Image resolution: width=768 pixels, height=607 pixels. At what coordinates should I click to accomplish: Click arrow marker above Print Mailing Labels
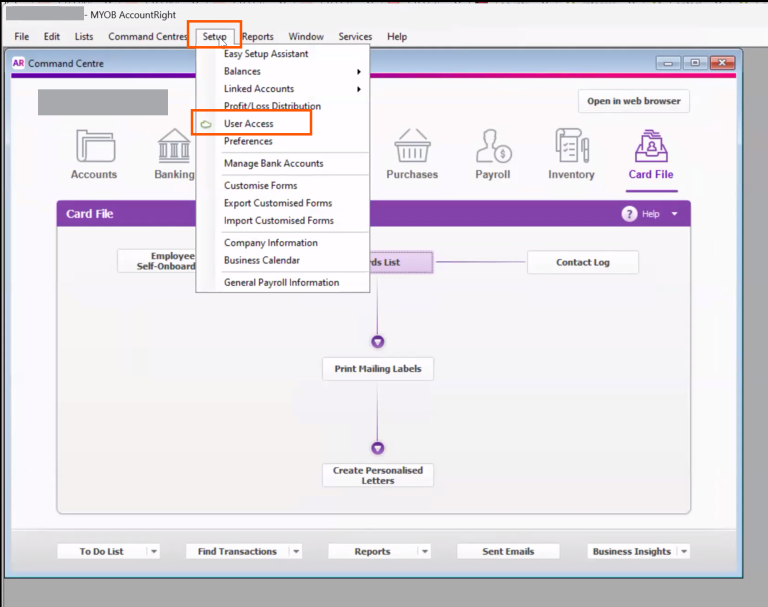pos(377,341)
